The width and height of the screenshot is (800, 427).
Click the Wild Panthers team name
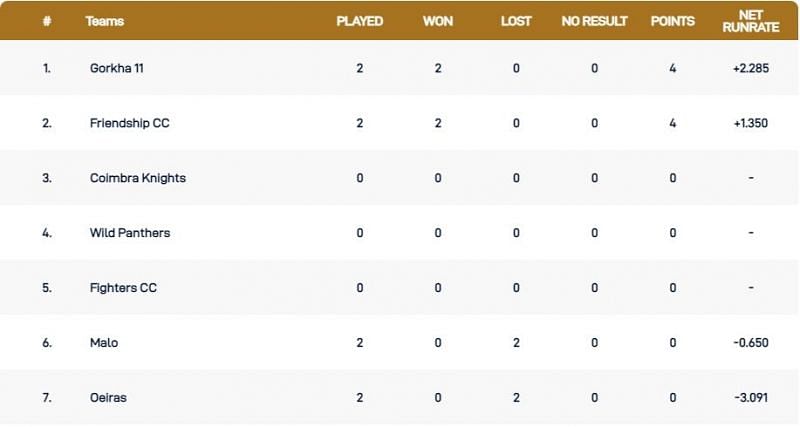[x=129, y=233]
